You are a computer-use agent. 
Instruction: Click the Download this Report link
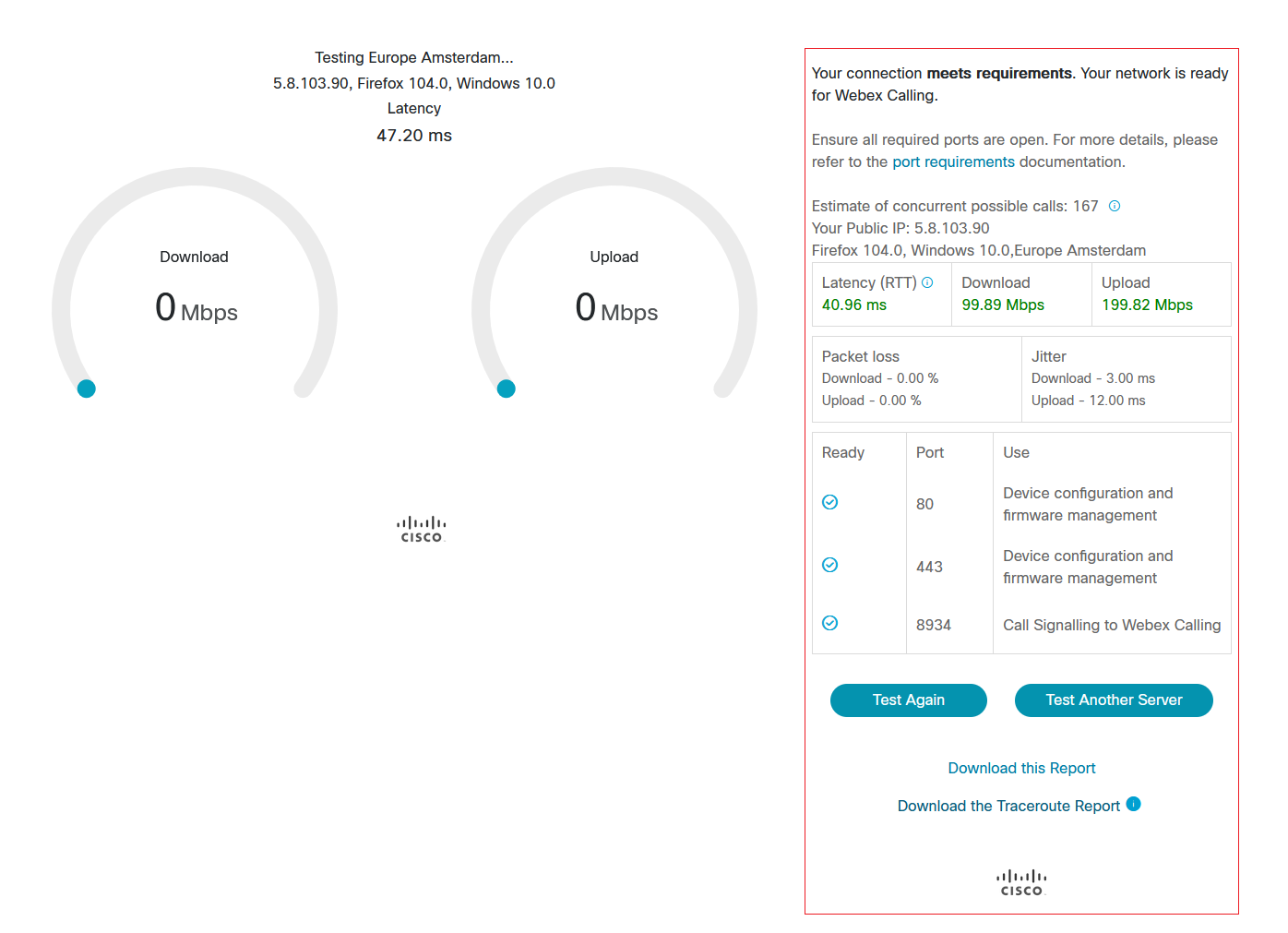point(1021,768)
